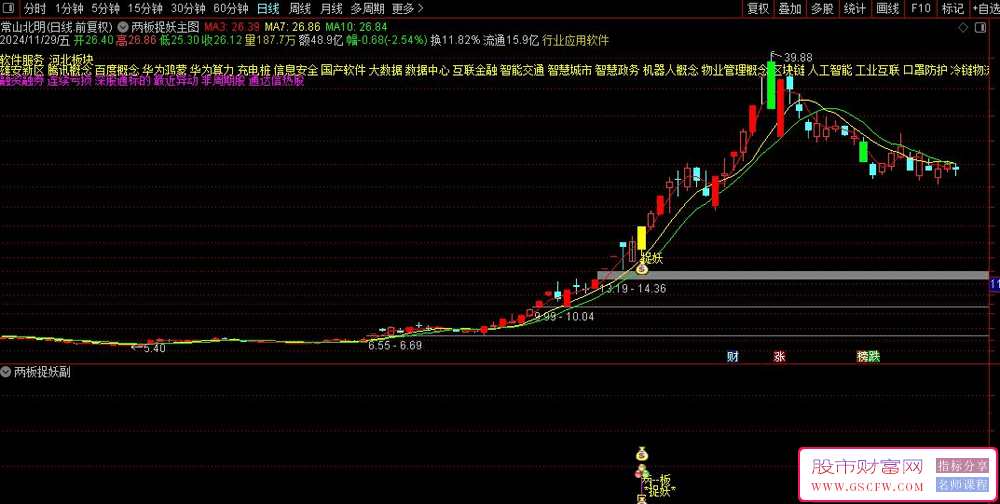
Task: Click the 机器人概念 concept tag
Action: (x=670, y=70)
